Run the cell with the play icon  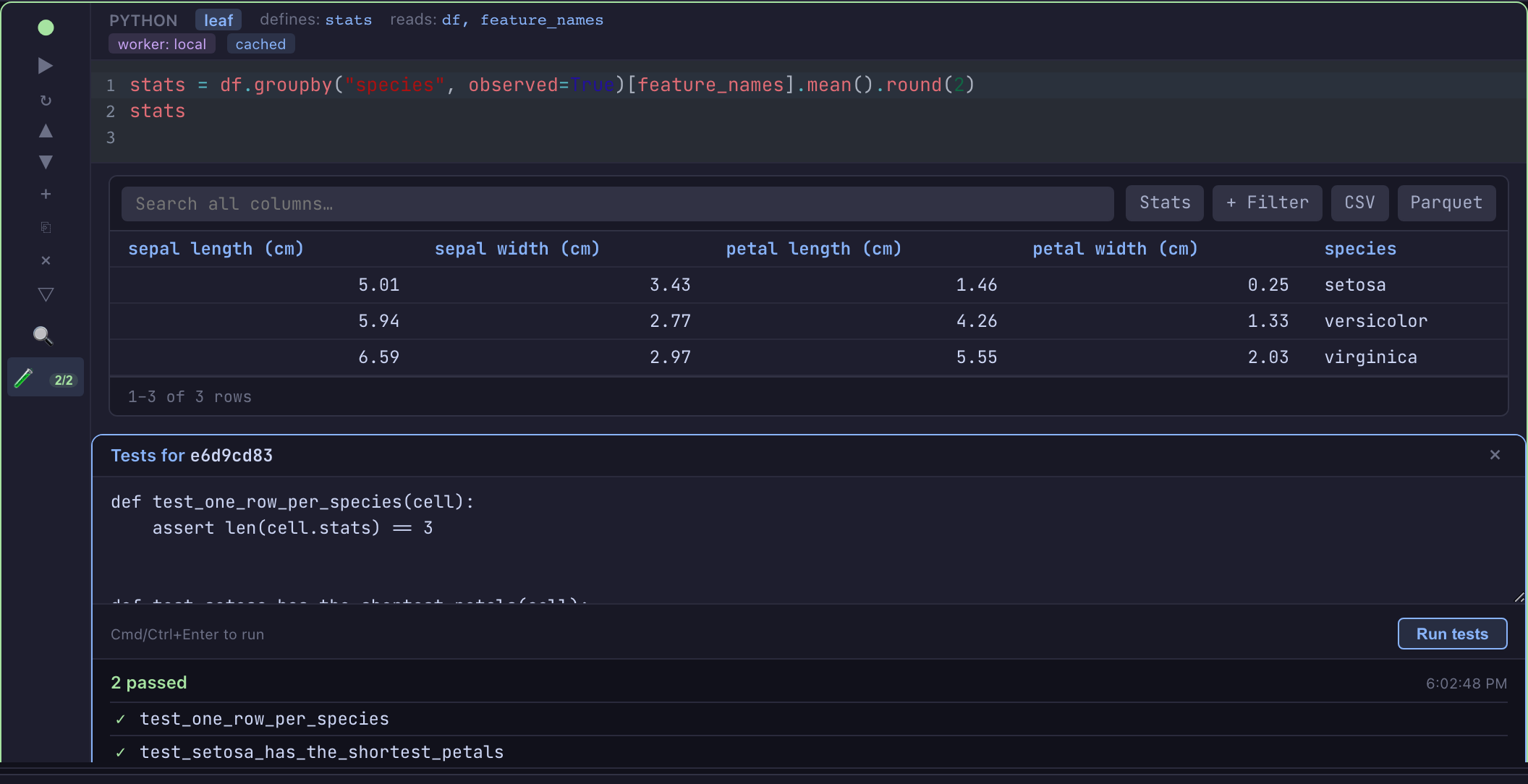coord(46,66)
